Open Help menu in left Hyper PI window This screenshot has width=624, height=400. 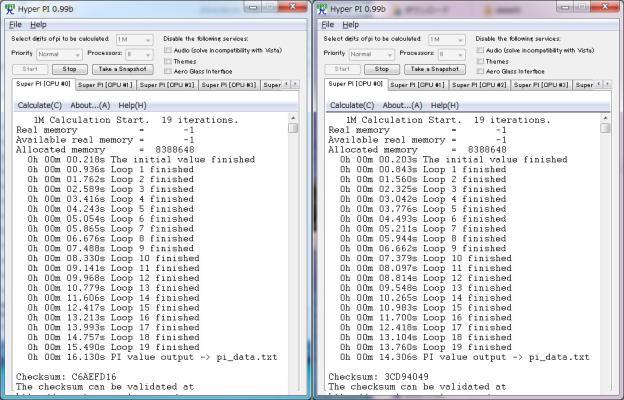(x=38, y=25)
